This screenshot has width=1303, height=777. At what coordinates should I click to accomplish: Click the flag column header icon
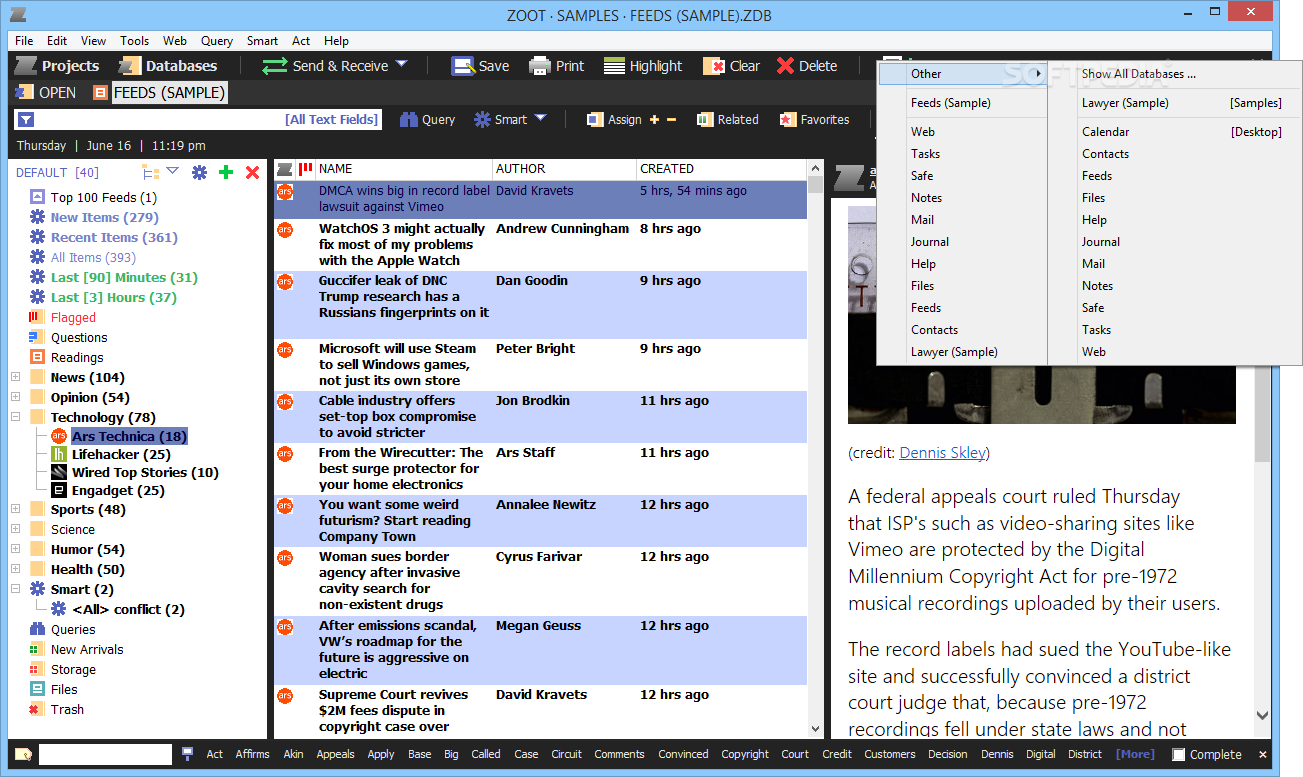tap(306, 169)
